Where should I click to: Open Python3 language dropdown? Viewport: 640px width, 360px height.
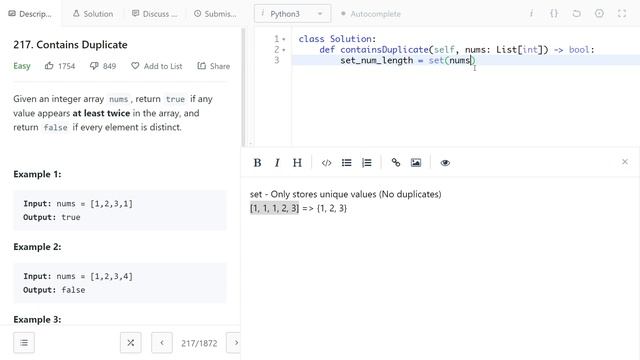point(292,14)
